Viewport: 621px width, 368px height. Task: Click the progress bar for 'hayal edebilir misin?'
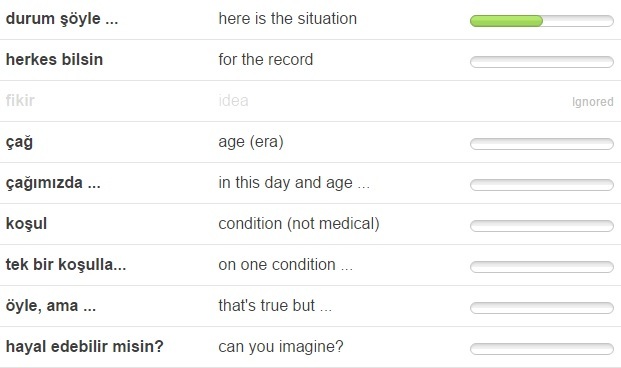tap(542, 349)
